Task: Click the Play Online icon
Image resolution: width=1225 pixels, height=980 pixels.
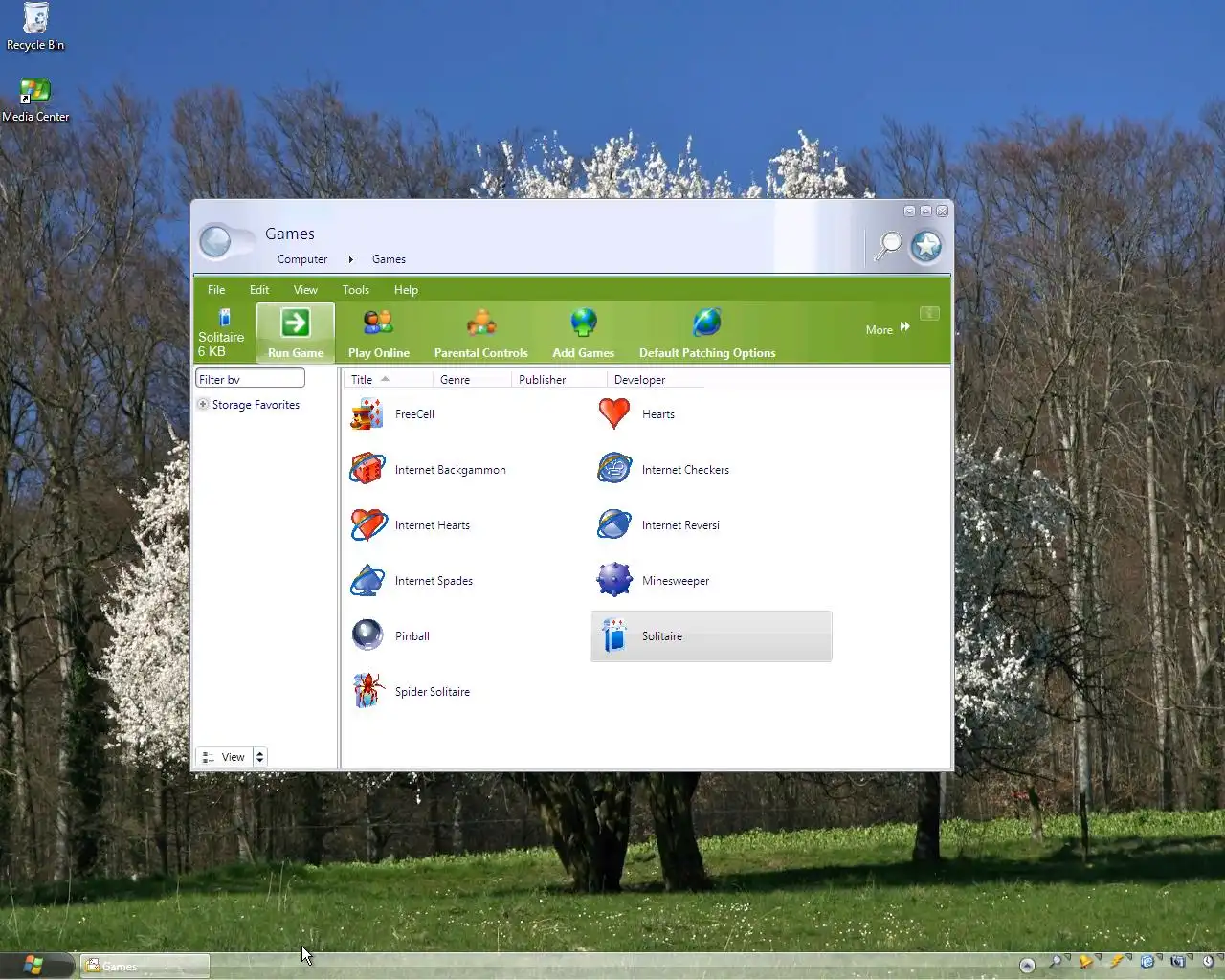Action: 378,323
